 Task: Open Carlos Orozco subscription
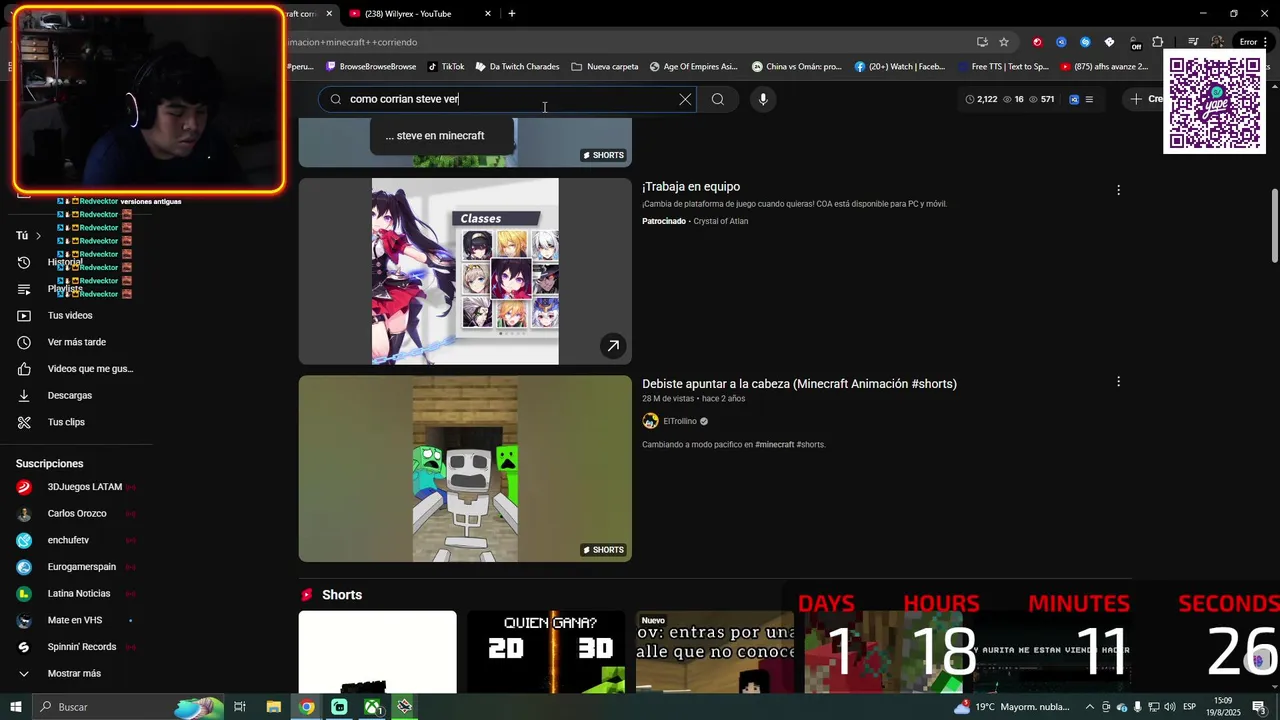coord(76,514)
